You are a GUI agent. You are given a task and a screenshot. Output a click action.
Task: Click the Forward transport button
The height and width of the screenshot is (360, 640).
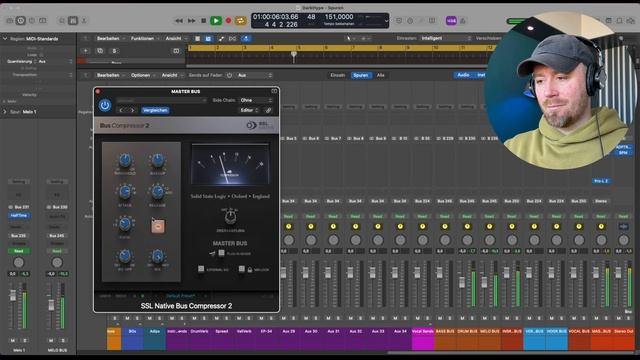click(x=191, y=21)
